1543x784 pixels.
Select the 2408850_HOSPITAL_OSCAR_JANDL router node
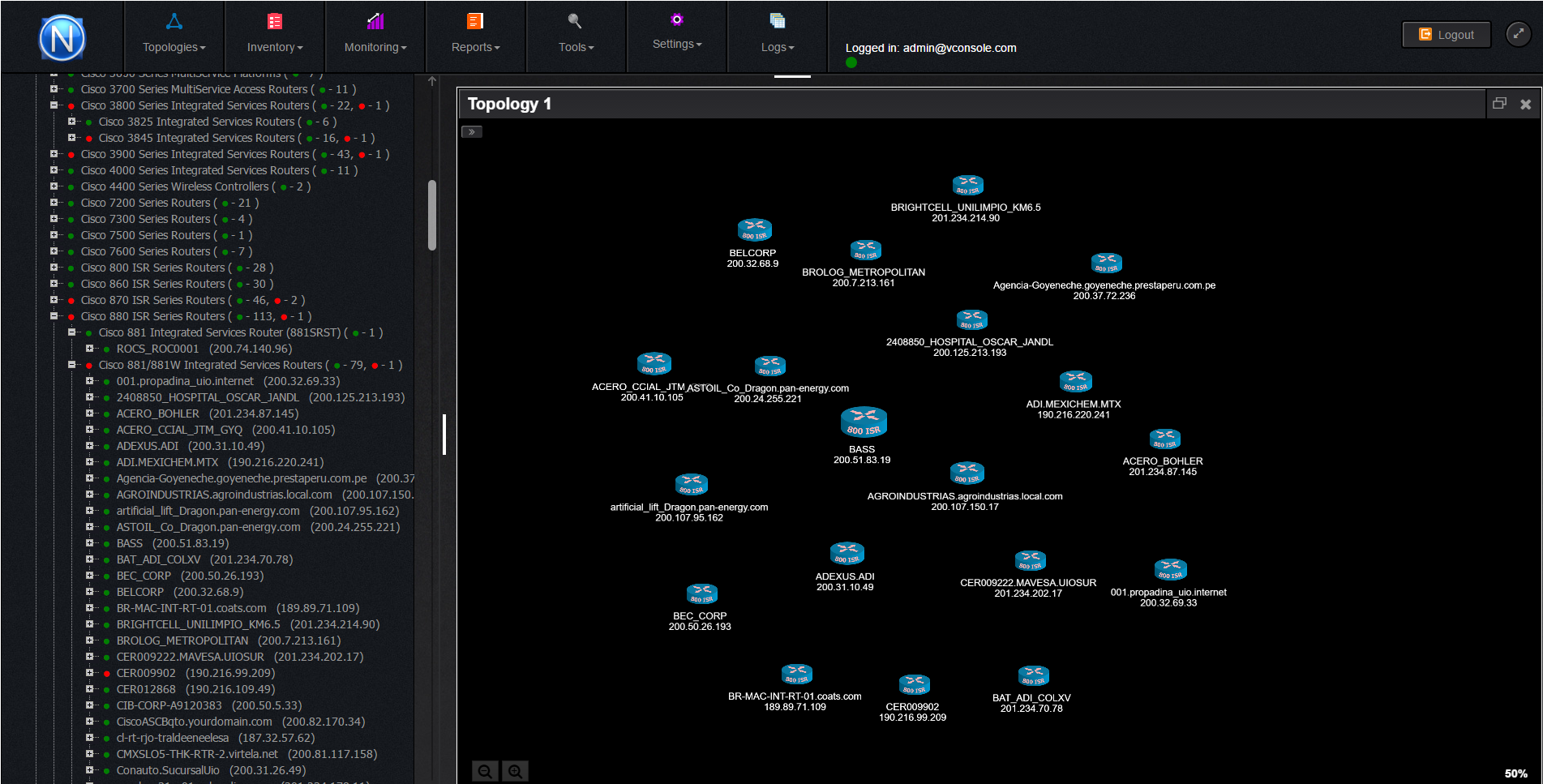[971, 319]
